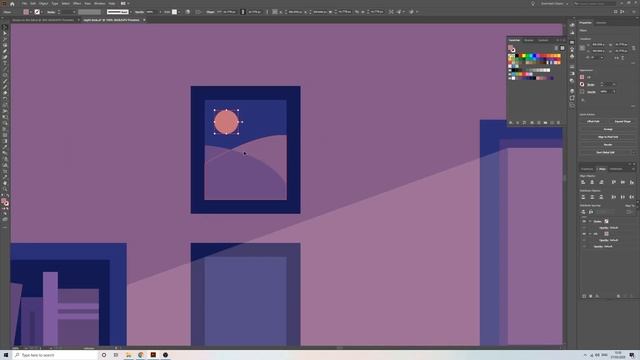Select the Hand tool
The height and width of the screenshot is (360, 640).
pyautogui.click(x=5, y=183)
